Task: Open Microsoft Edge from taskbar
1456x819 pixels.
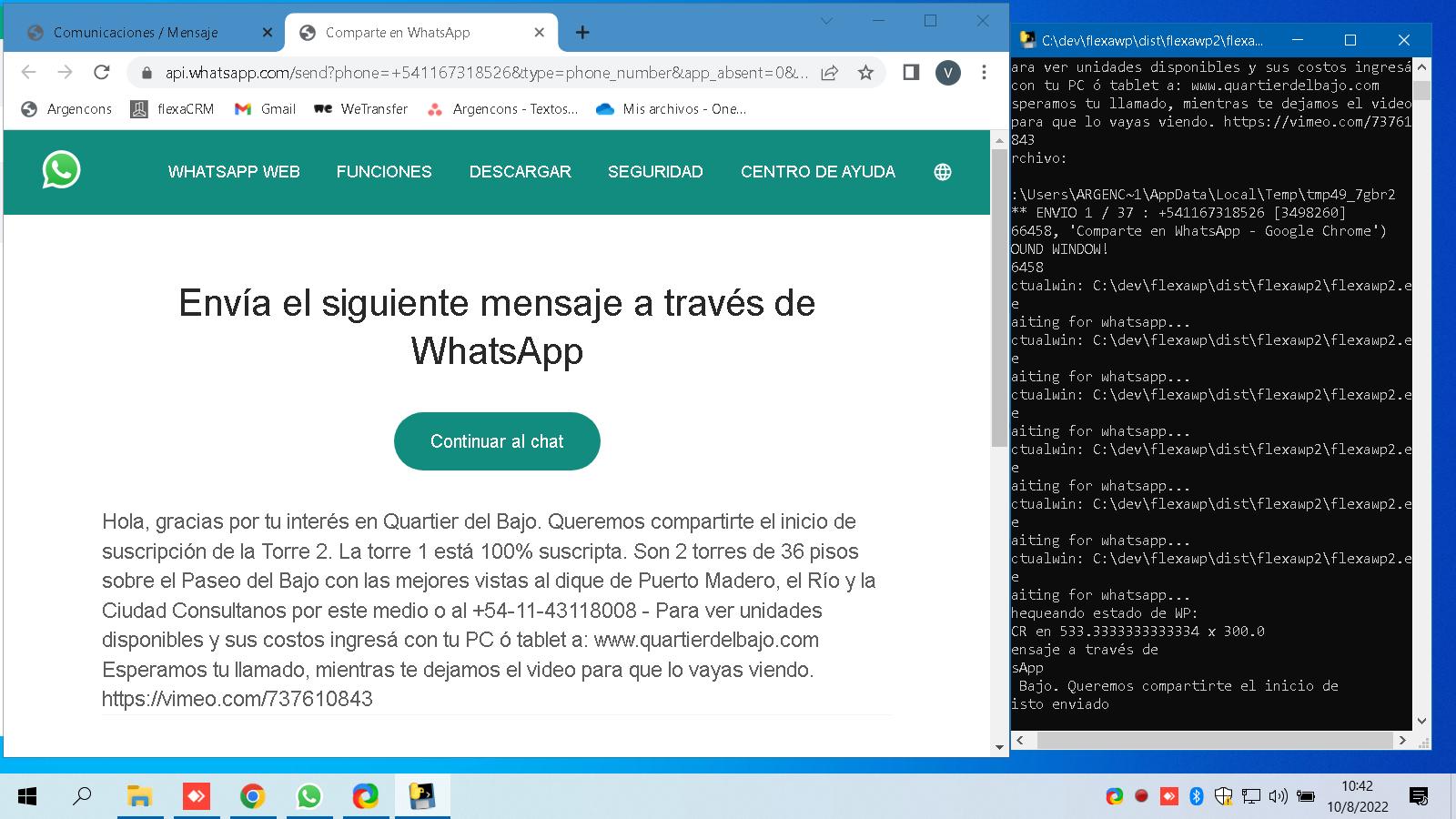Action: pyautogui.click(x=365, y=797)
